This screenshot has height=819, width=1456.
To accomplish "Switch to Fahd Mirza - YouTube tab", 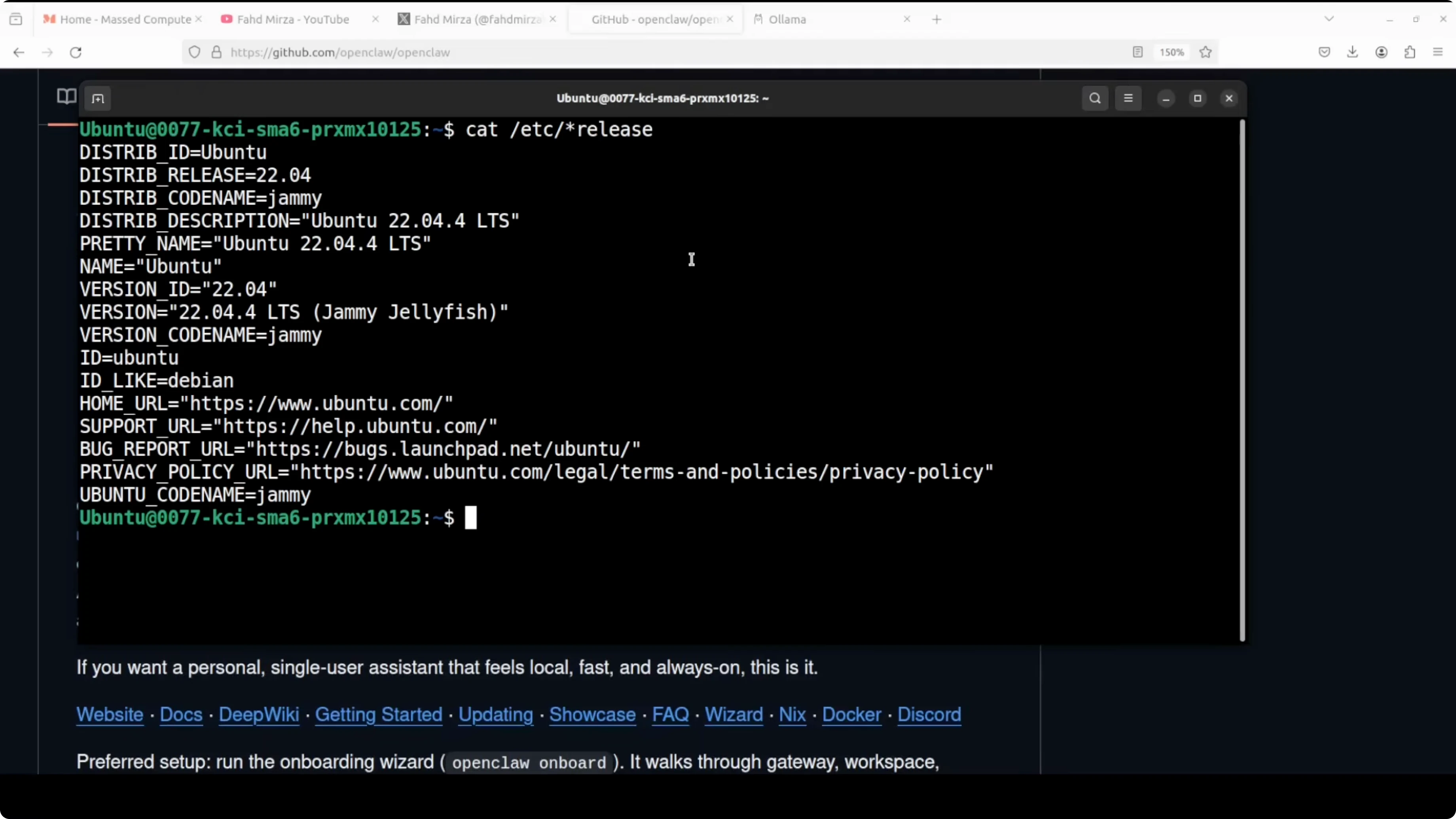I will 293,19.
